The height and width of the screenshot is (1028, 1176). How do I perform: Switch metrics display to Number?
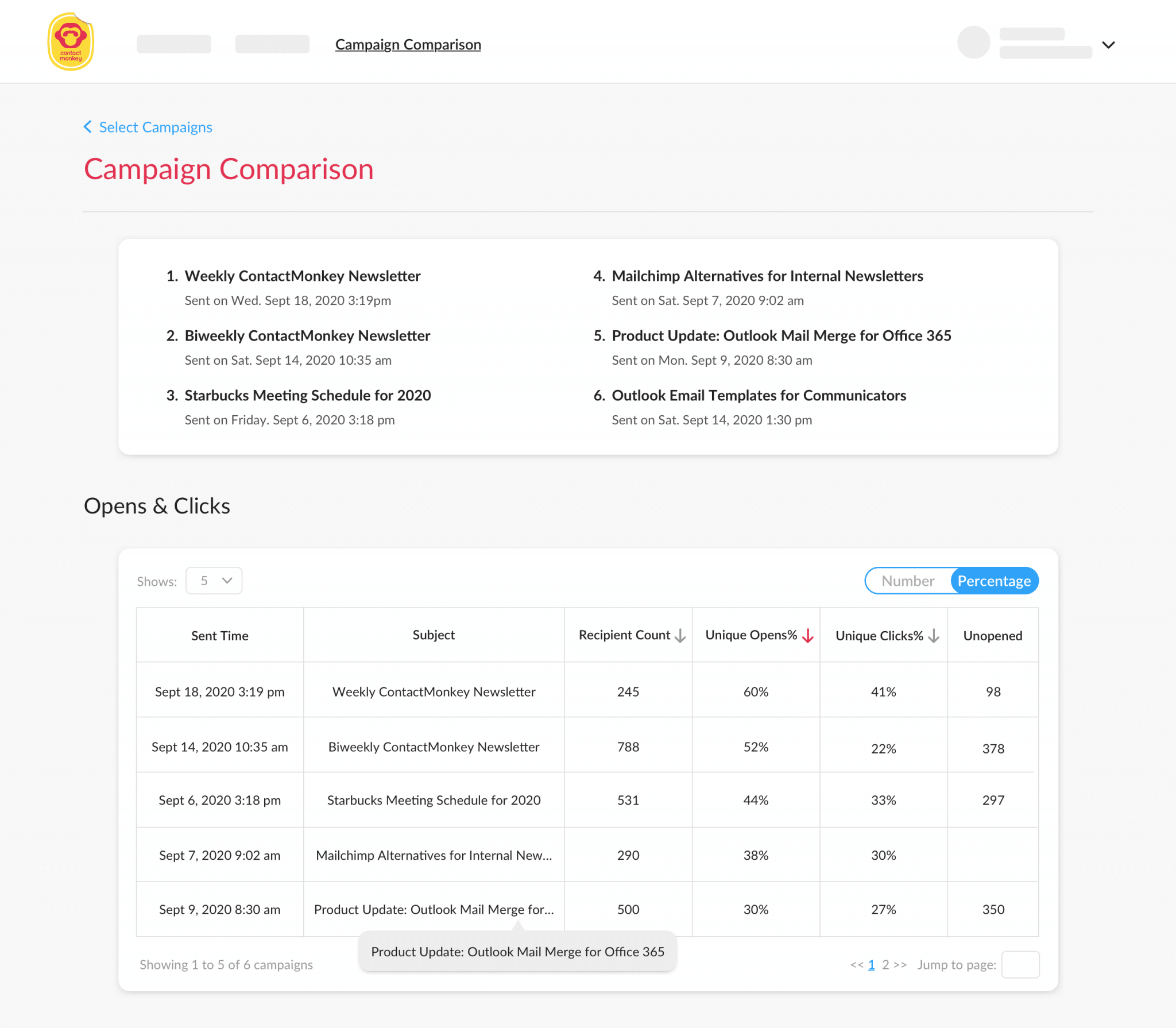(x=909, y=581)
